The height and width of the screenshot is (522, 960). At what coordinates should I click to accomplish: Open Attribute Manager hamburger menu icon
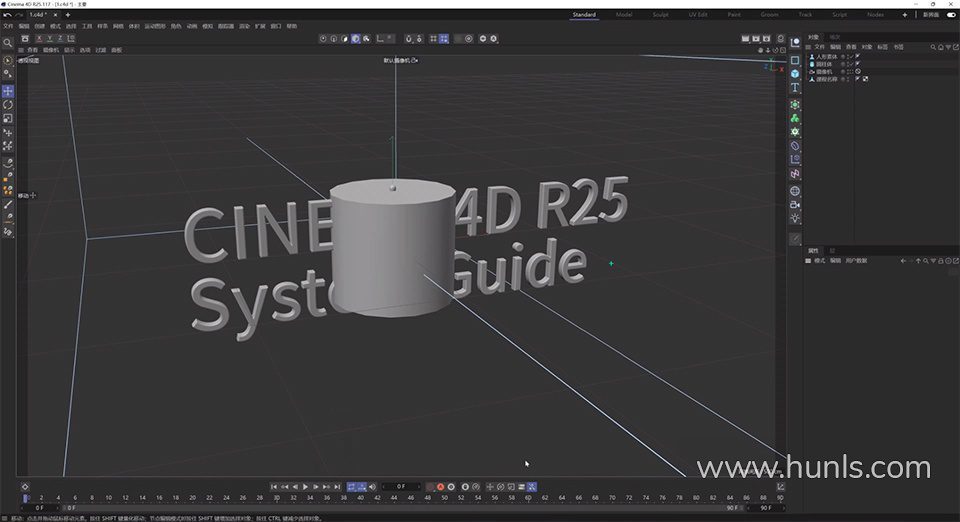[x=808, y=261]
